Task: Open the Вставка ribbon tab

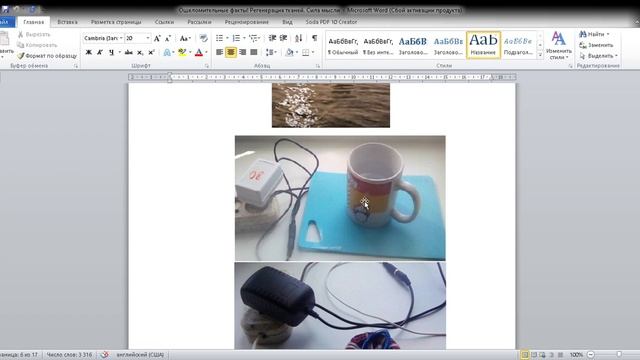Action: pyautogui.click(x=67, y=22)
